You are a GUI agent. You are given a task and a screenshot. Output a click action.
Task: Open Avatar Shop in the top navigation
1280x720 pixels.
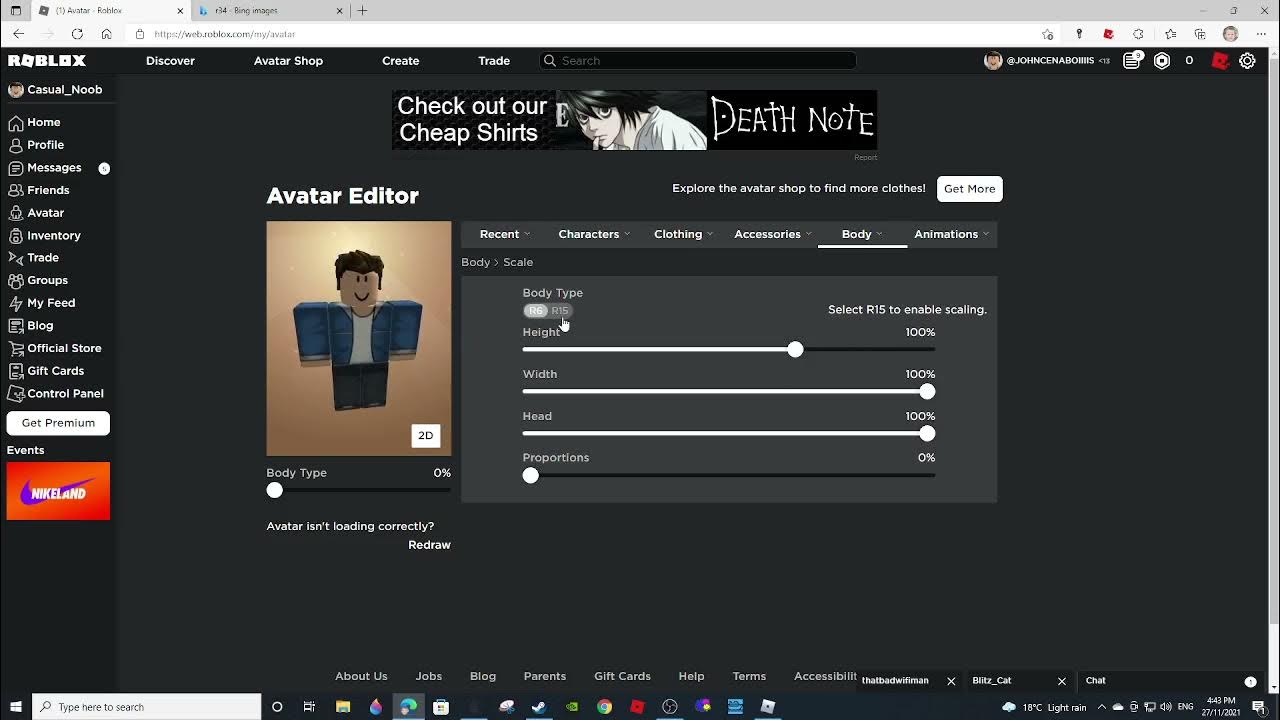coord(288,61)
